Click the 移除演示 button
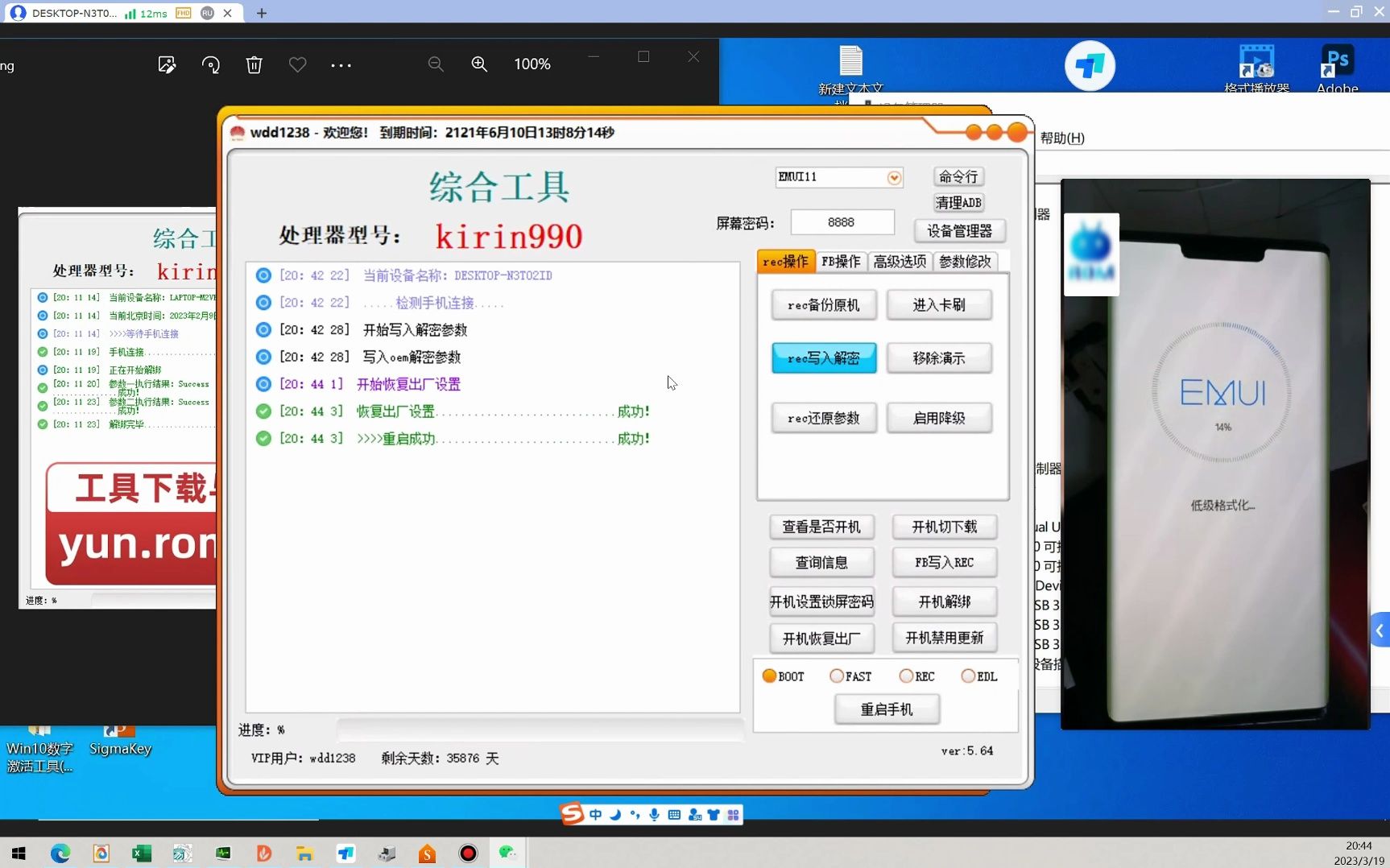The height and width of the screenshot is (868, 1390). click(x=939, y=358)
